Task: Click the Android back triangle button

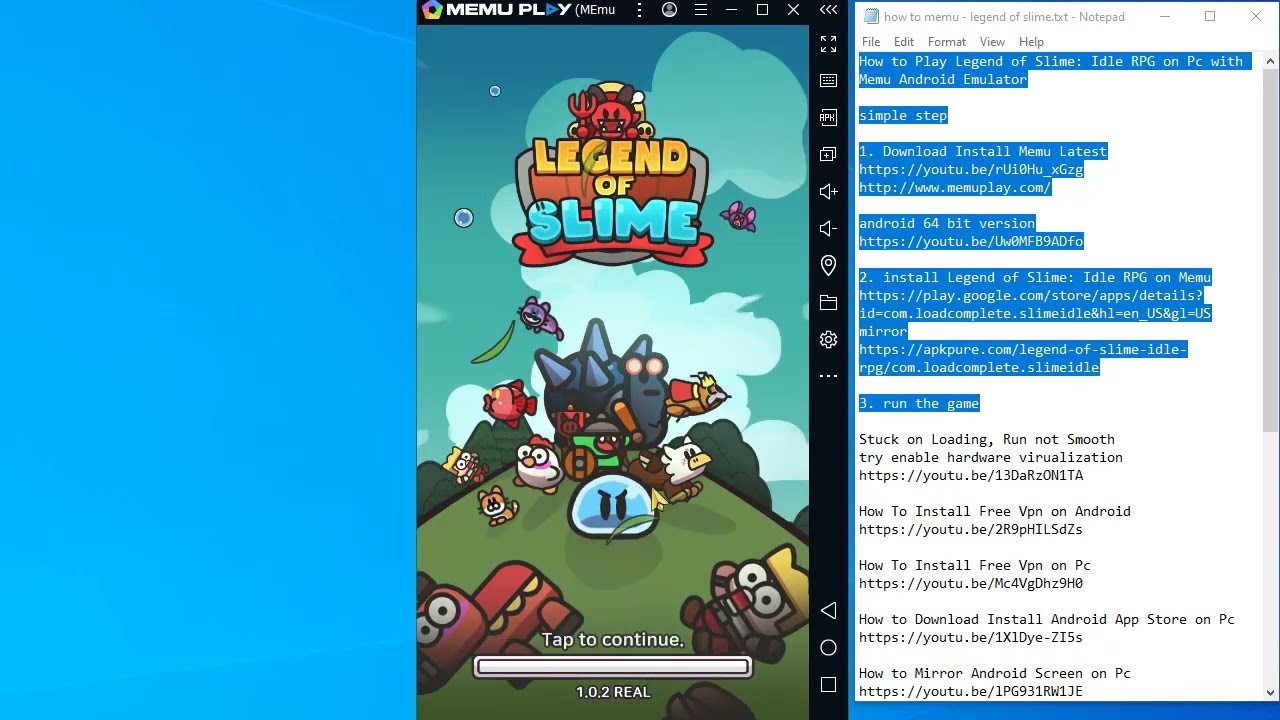Action: (x=828, y=610)
